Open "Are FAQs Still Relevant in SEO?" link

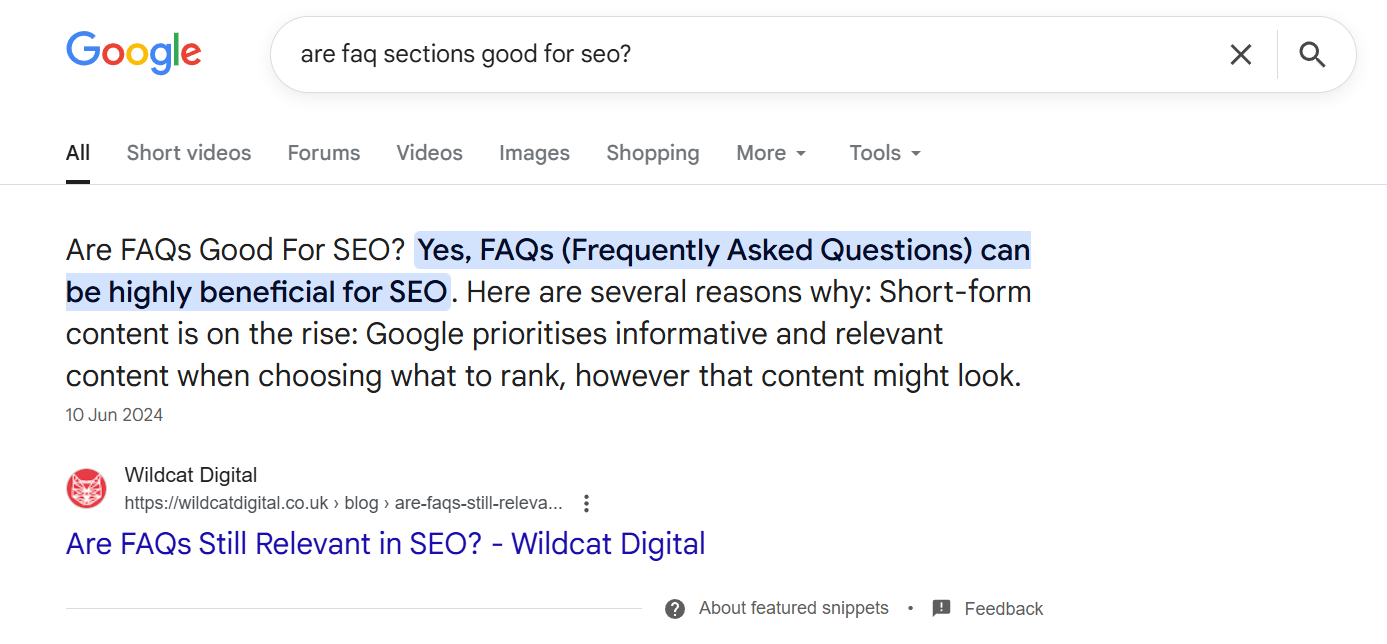pos(385,544)
